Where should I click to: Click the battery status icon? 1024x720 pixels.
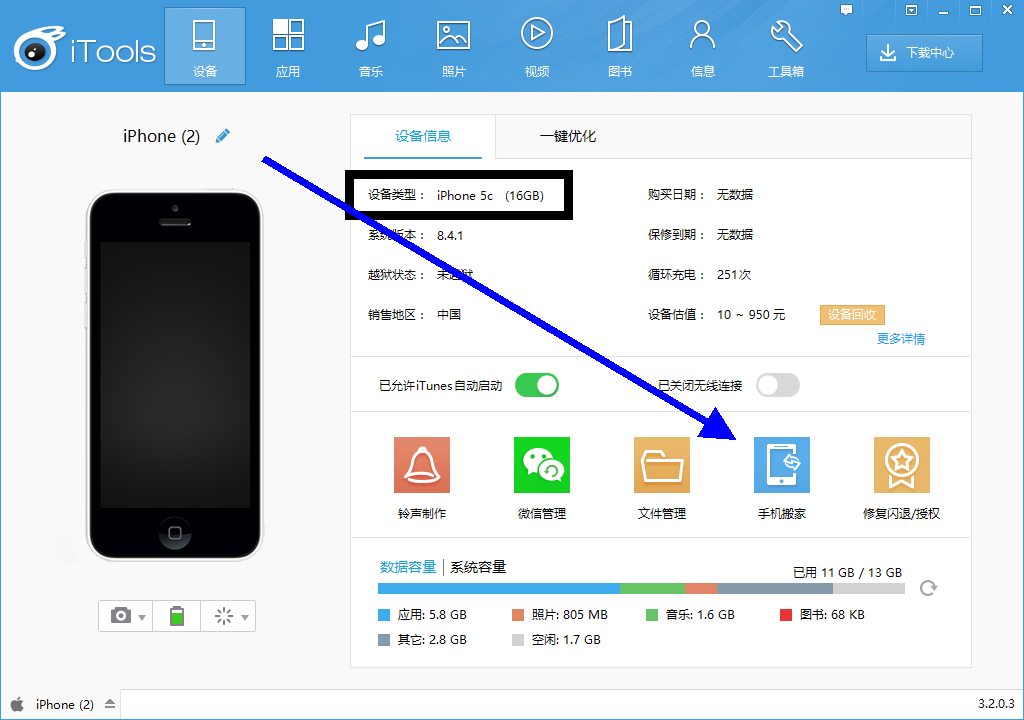pos(176,615)
